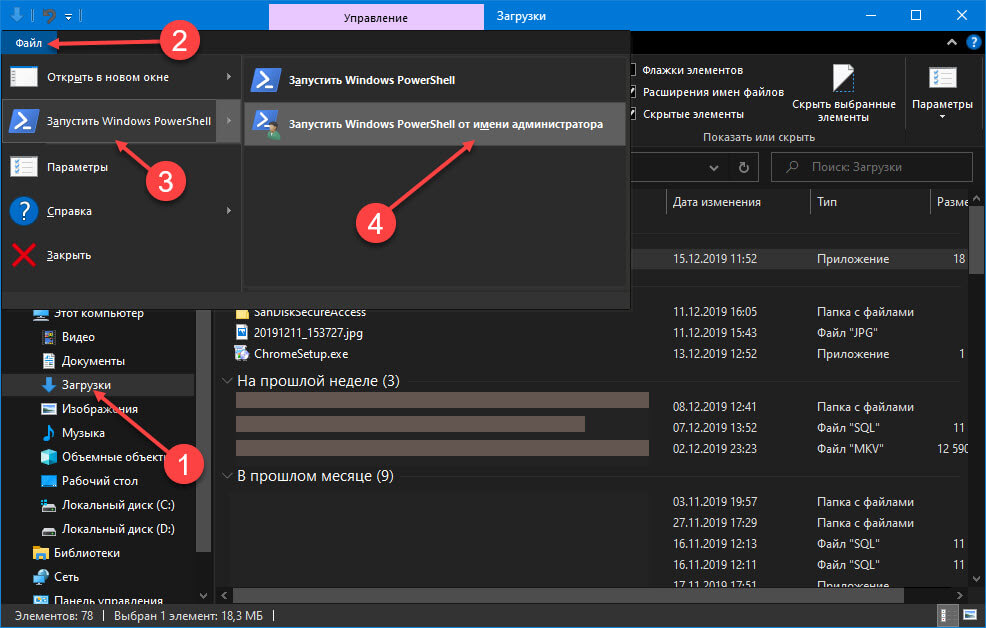Collapse the На прошлой неделе (3) group
This screenshot has height=628, width=986.
tap(227, 381)
